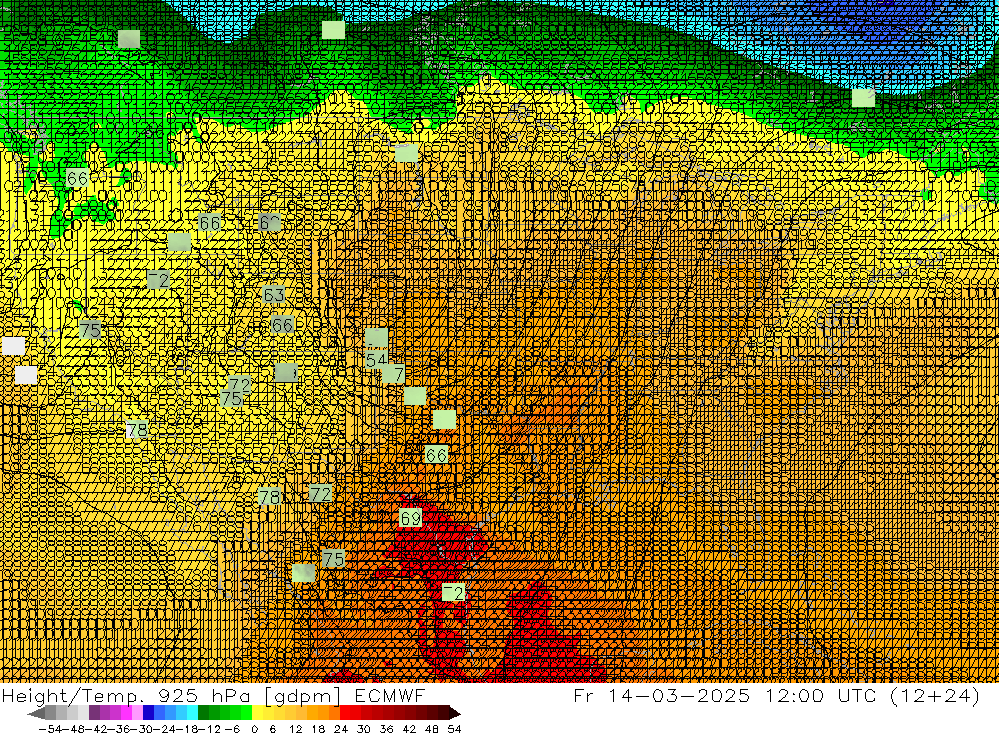Click the '-6' tick label on the color scale
1000x733 pixels.
(x=231, y=729)
